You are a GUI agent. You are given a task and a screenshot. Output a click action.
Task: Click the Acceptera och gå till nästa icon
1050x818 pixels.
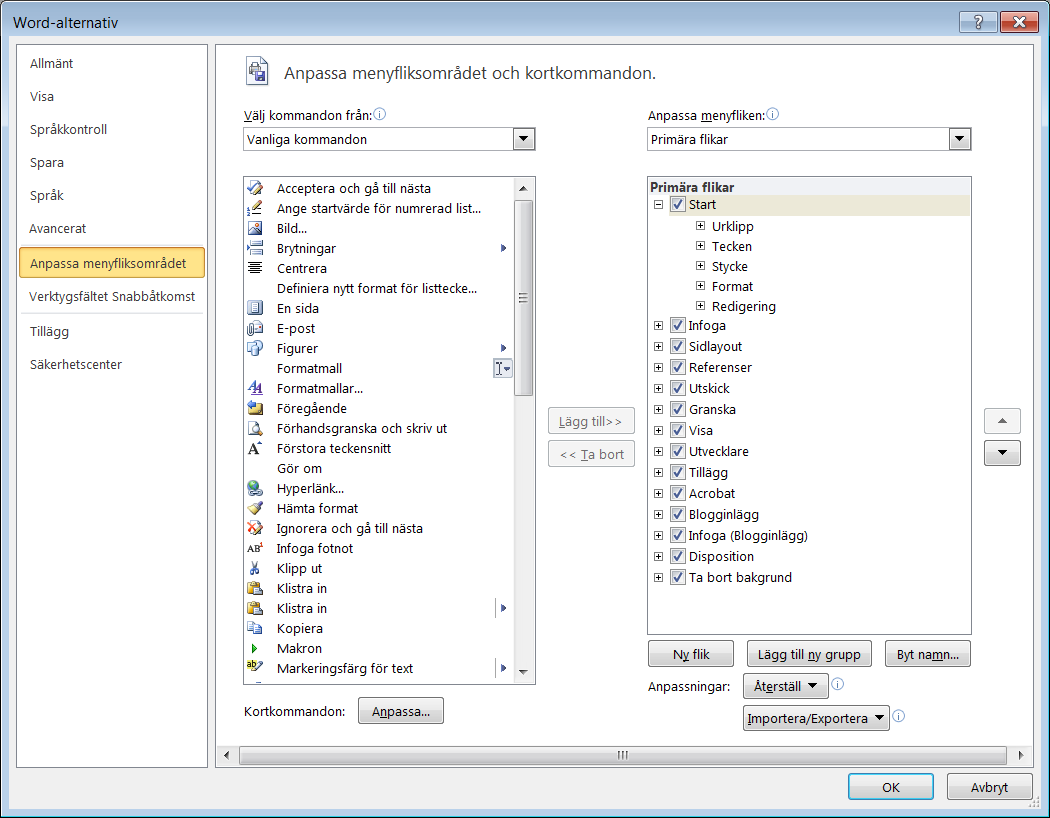[255, 188]
